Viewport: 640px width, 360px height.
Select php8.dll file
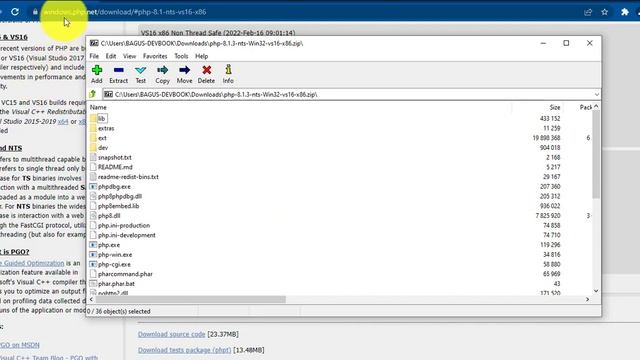pos(109,216)
